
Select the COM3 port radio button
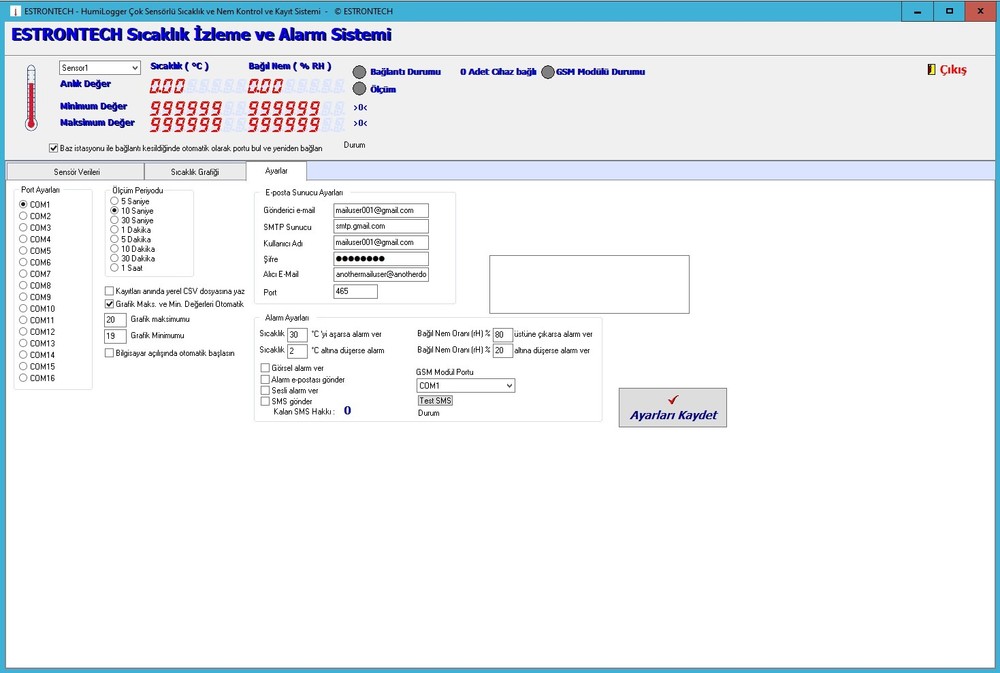click(x=24, y=228)
